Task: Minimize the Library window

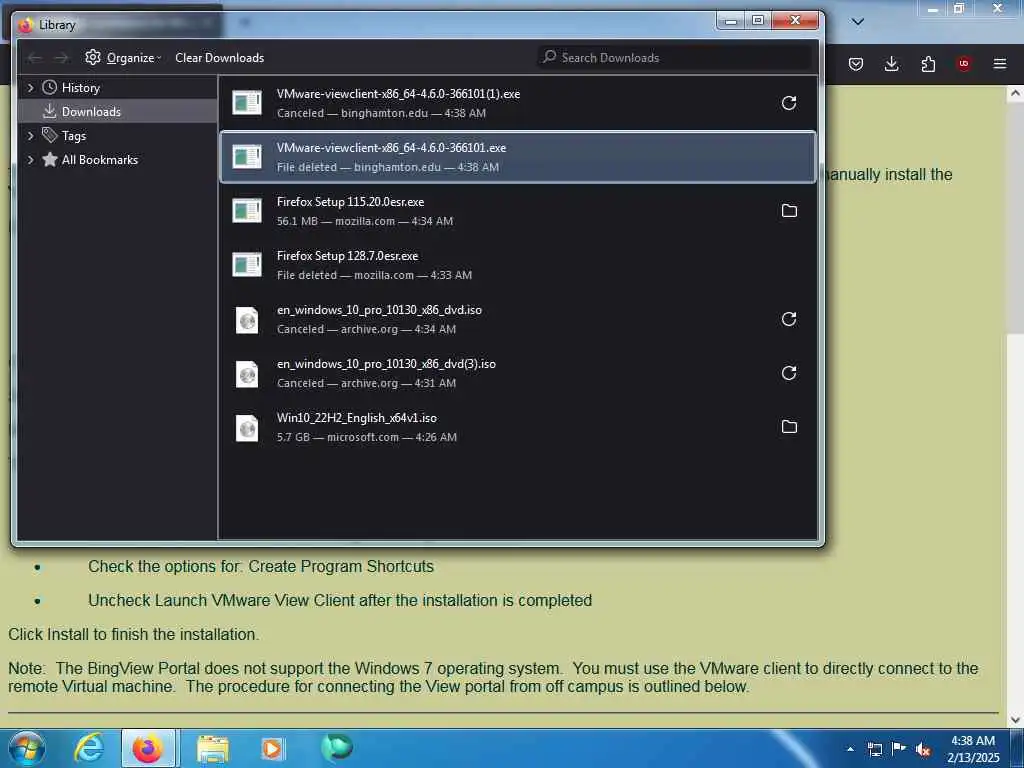Action: click(x=731, y=21)
